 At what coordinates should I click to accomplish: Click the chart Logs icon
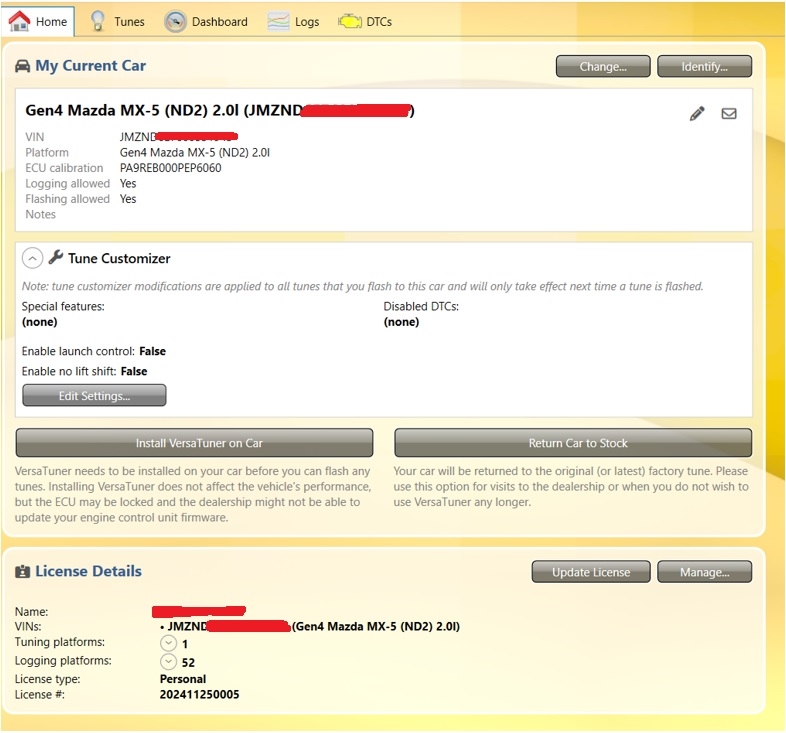278,22
